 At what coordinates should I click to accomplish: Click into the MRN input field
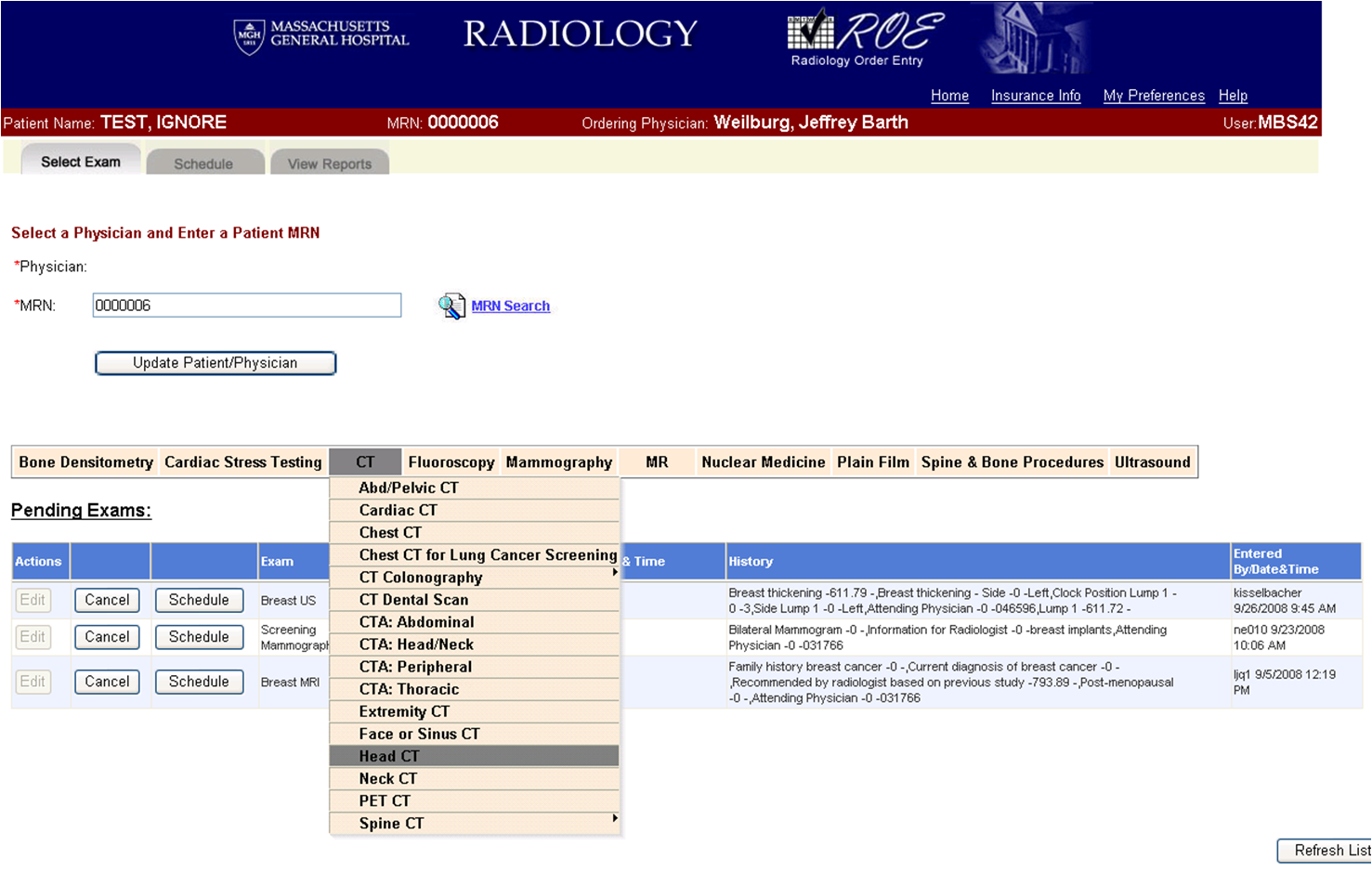click(246, 306)
